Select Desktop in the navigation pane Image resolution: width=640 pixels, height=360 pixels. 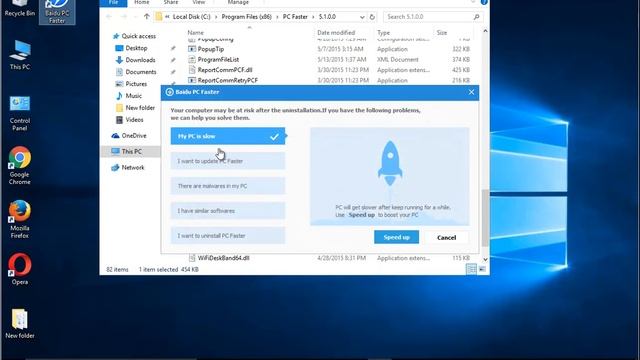[136, 48]
